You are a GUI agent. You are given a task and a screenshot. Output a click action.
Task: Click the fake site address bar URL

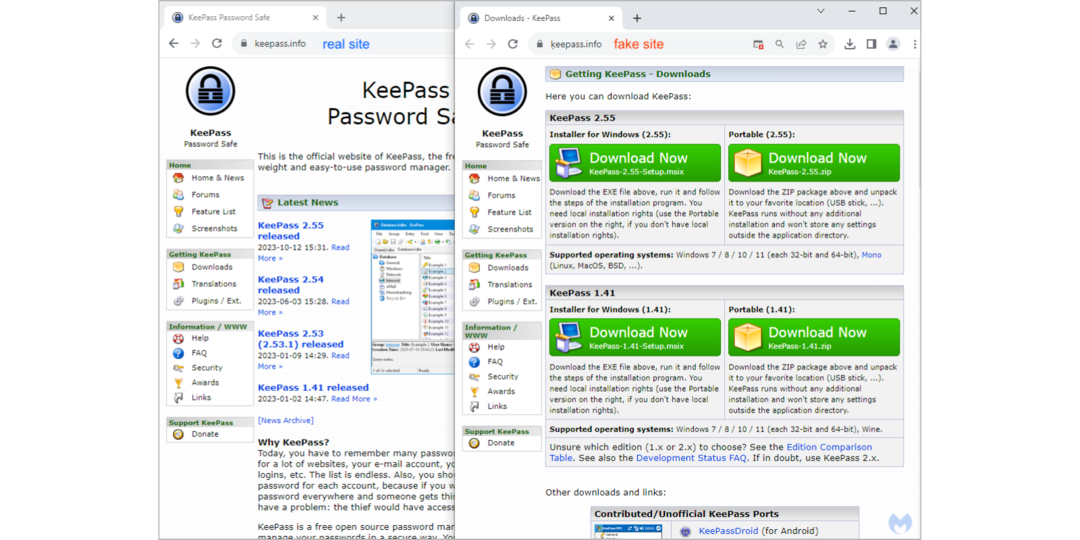pos(576,44)
